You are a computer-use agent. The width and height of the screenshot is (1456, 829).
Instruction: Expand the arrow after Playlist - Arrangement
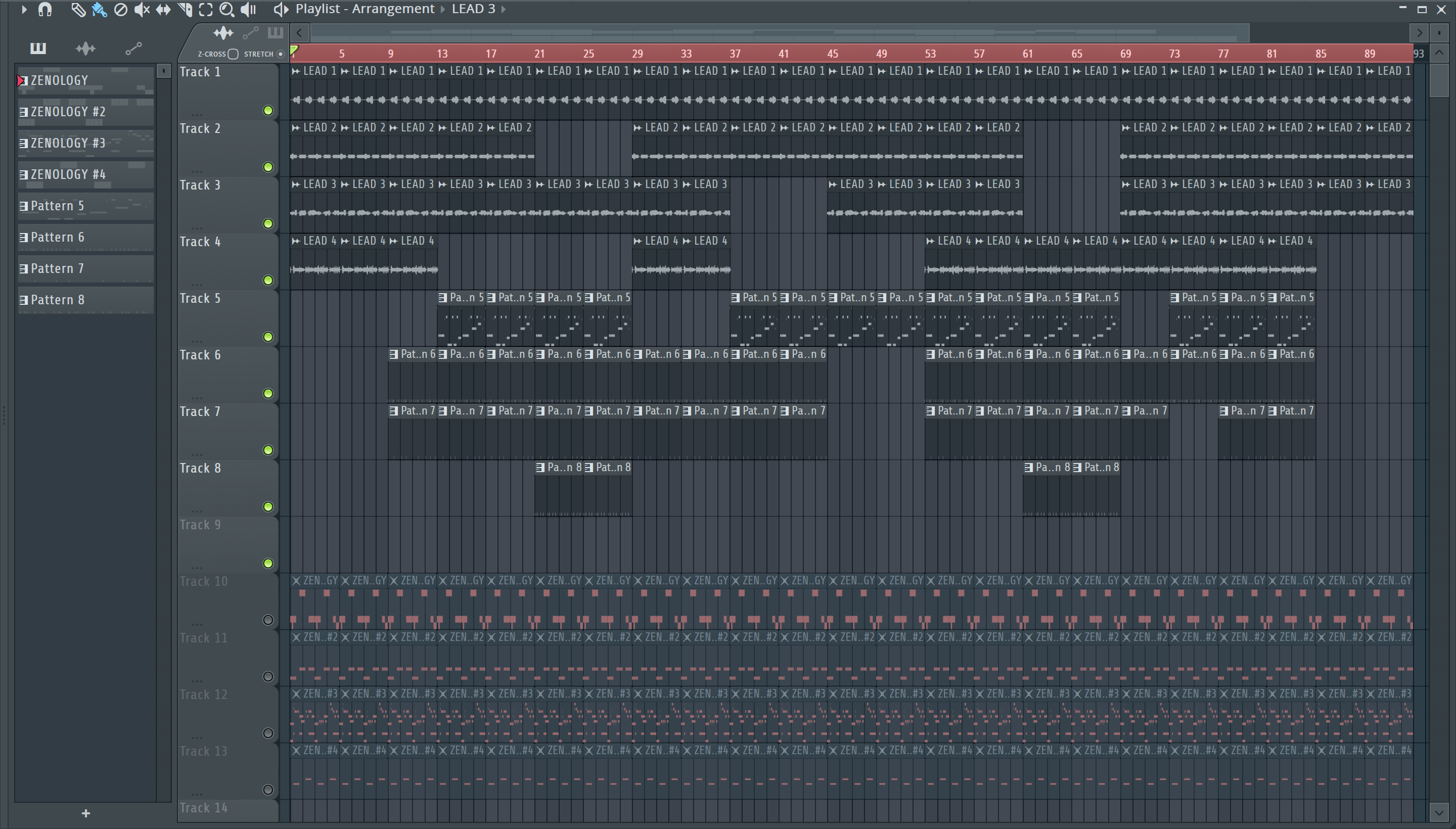(443, 9)
